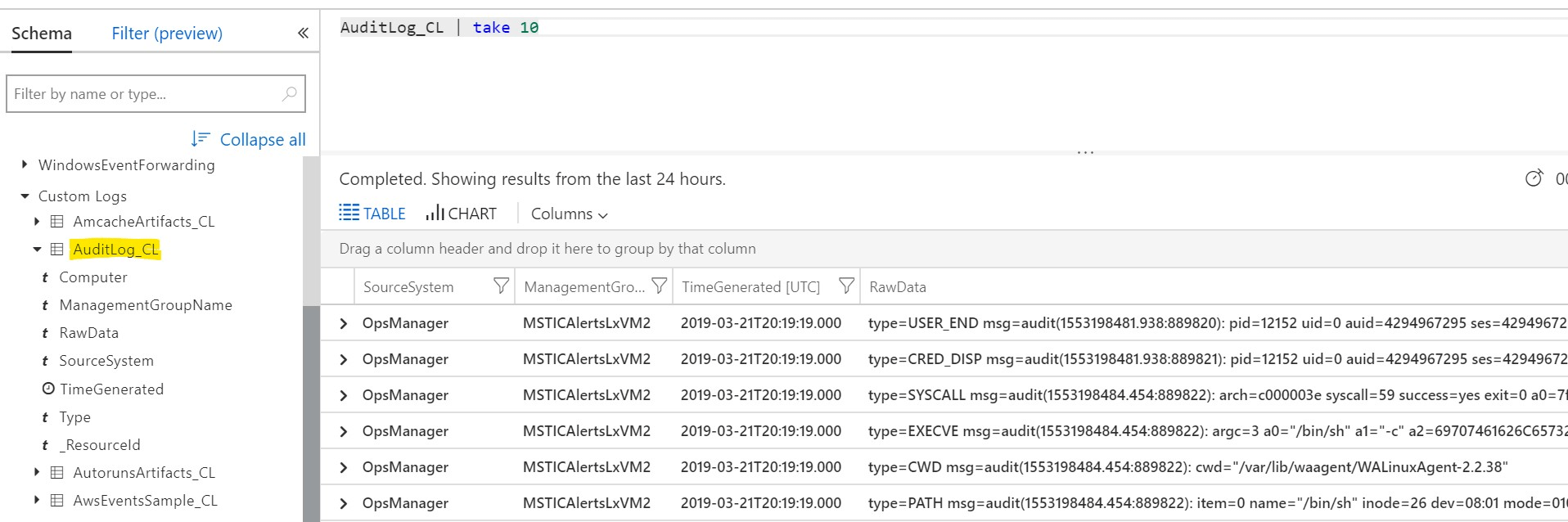
Task: Select the SourceSystem field in schema
Action: 106,361
